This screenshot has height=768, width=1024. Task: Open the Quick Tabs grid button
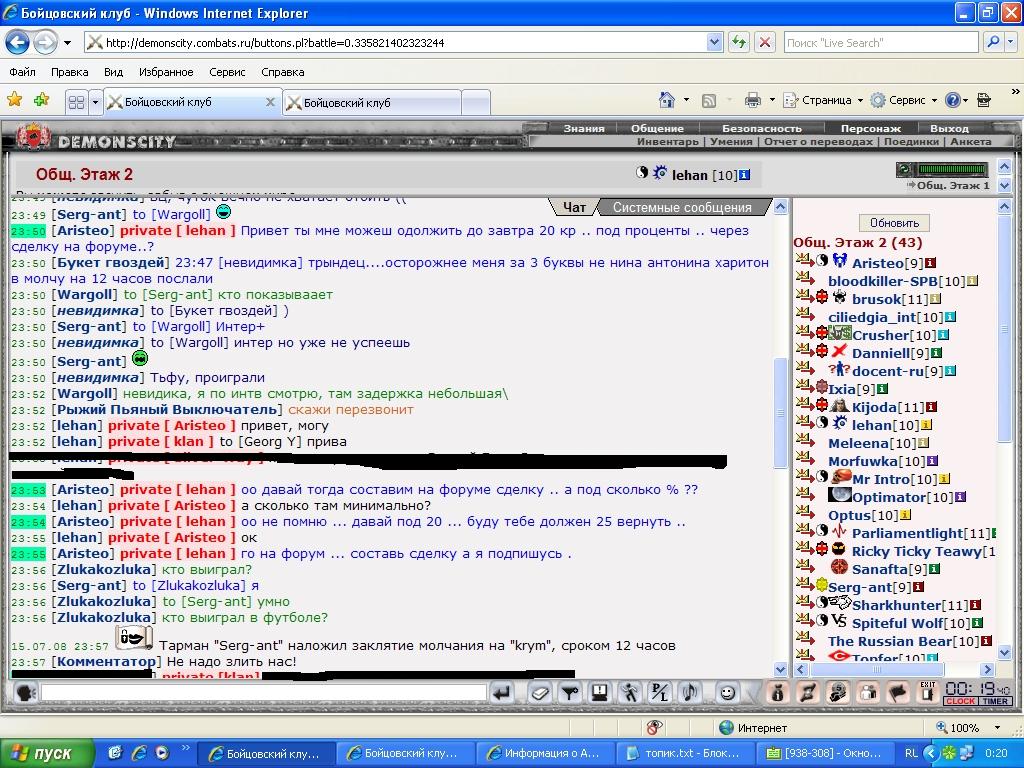coord(76,102)
